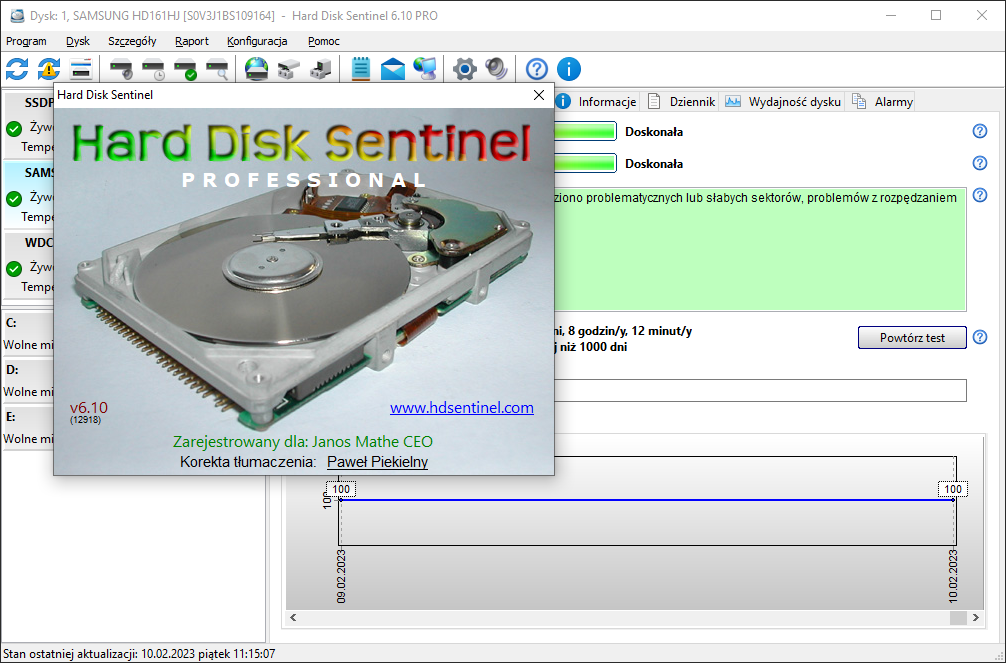Image resolution: width=1006 pixels, height=663 pixels.
Task: Click the green text box about problematic sectors
Action: coord(760,249)
